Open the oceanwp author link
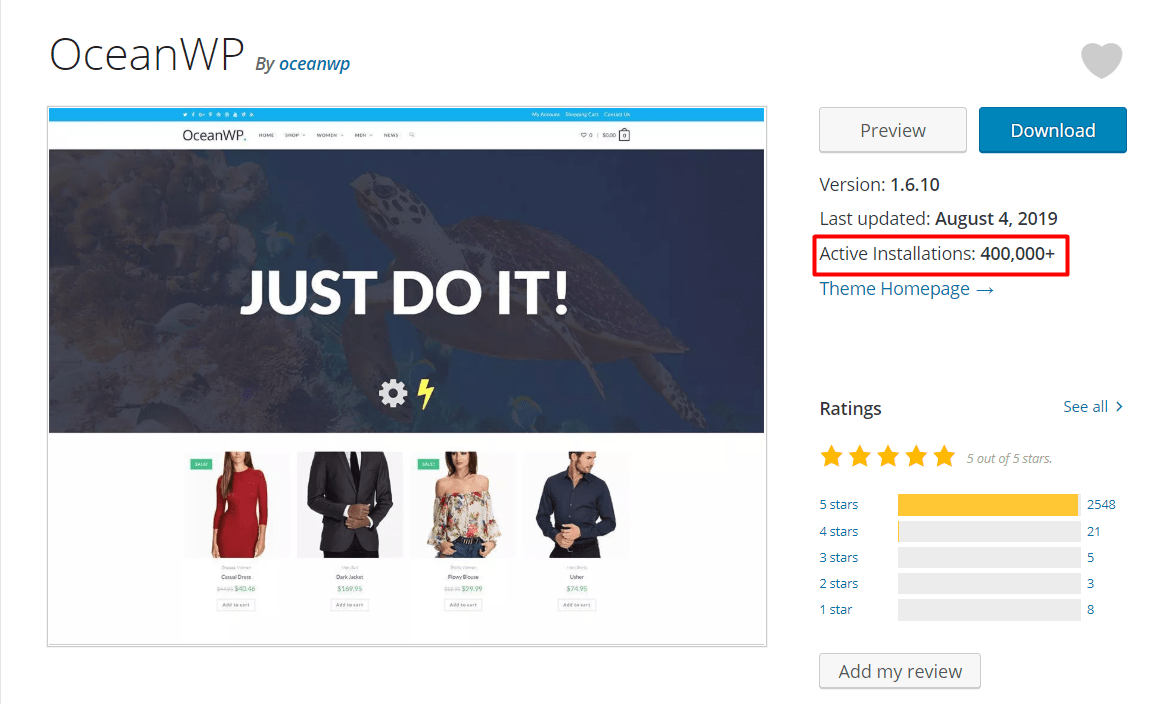This screenshot has width=1162, height=704. [x=314, y=64]
